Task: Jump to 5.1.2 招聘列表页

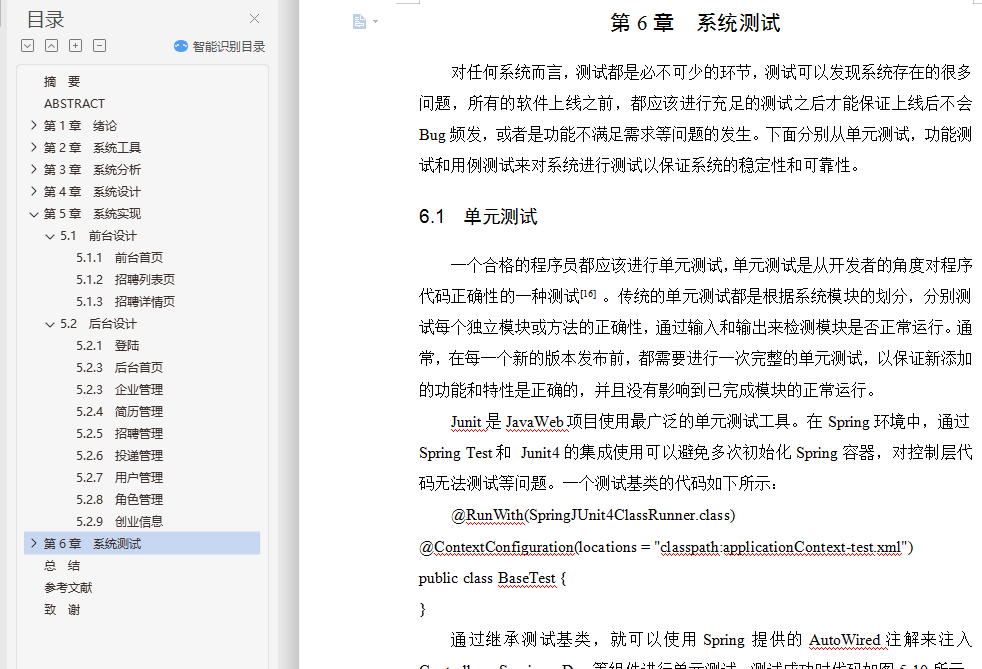Action: (125, 279)
